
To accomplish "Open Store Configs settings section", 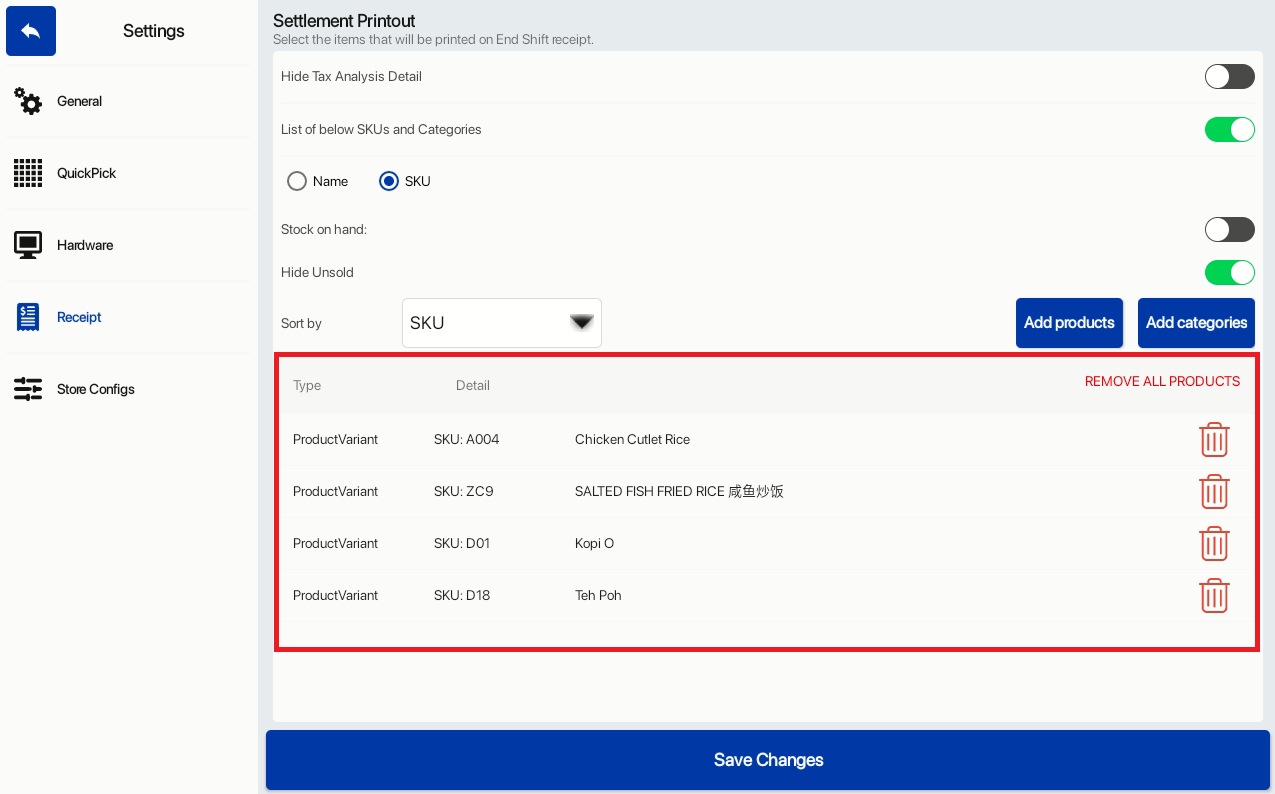I will point(95,389).
